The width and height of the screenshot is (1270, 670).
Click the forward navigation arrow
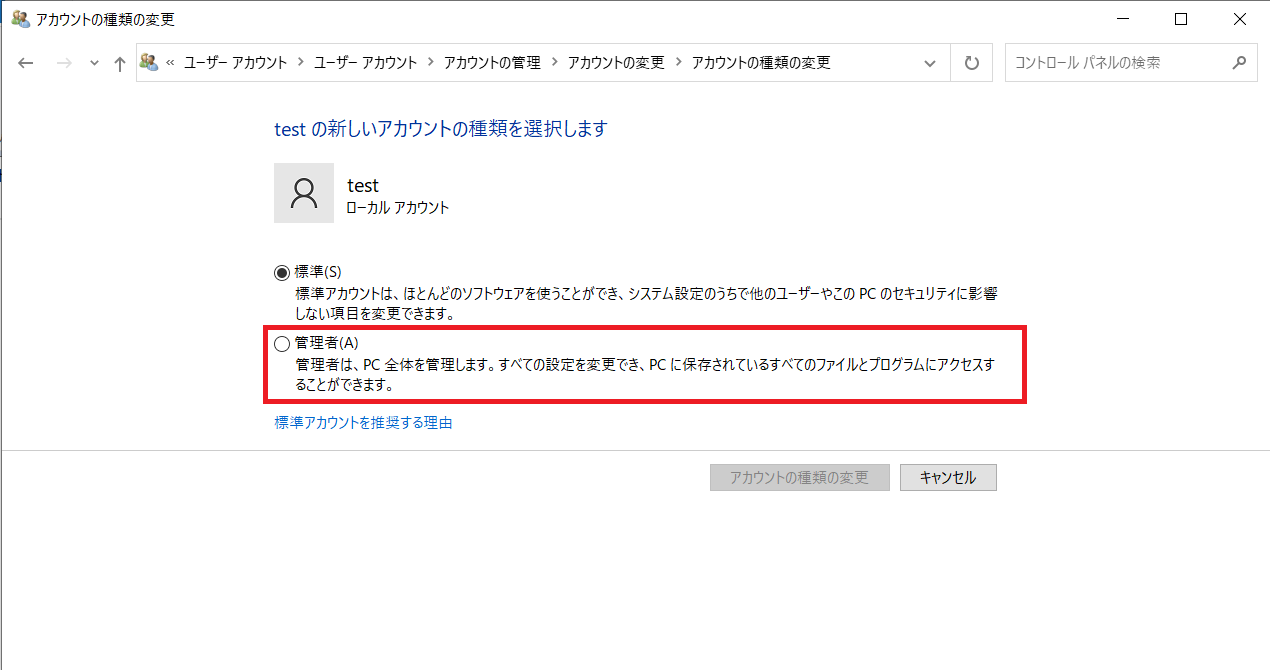click(63, 63)
